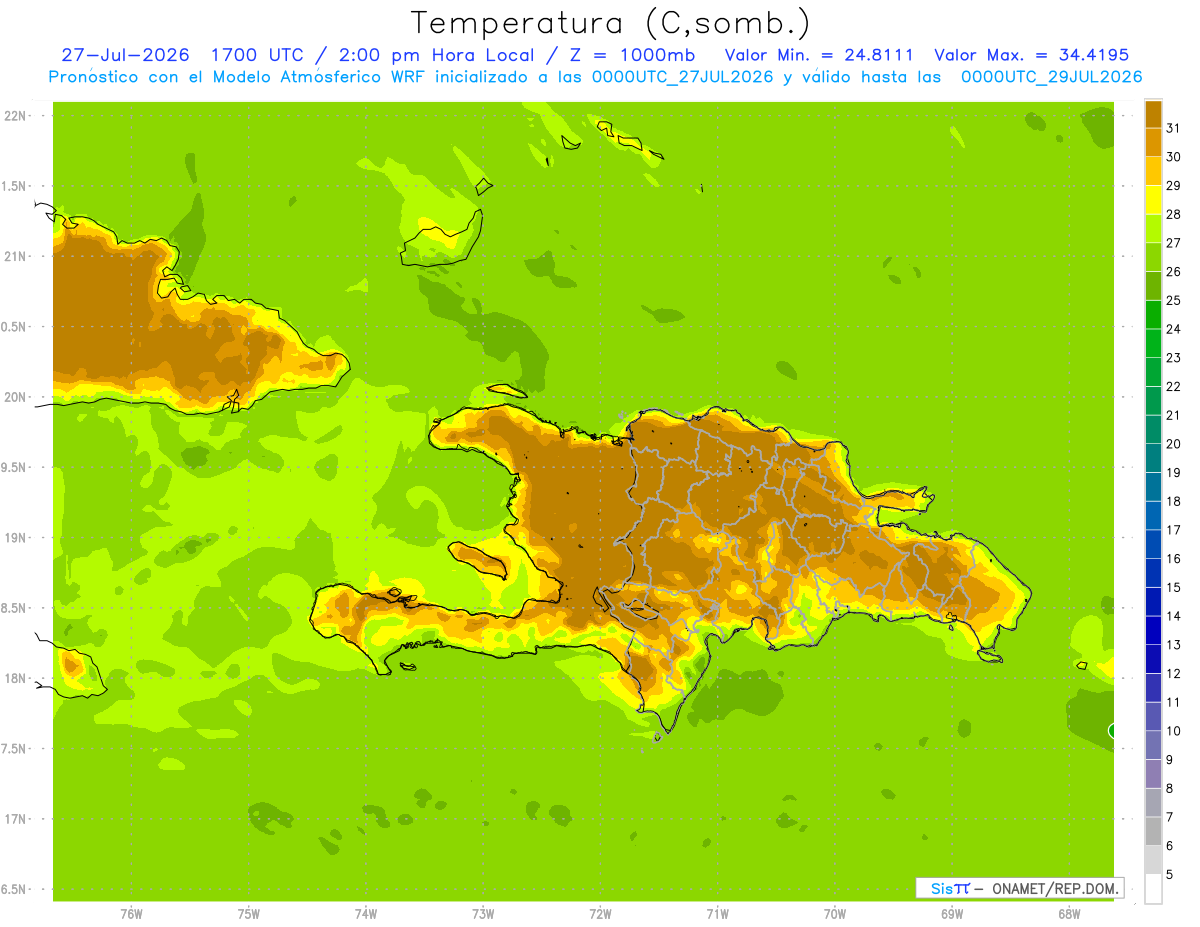1200x927 pixels.
Task: Click the 'Valor Max. = 34.4195' value
Action: tap(1031, 55)
